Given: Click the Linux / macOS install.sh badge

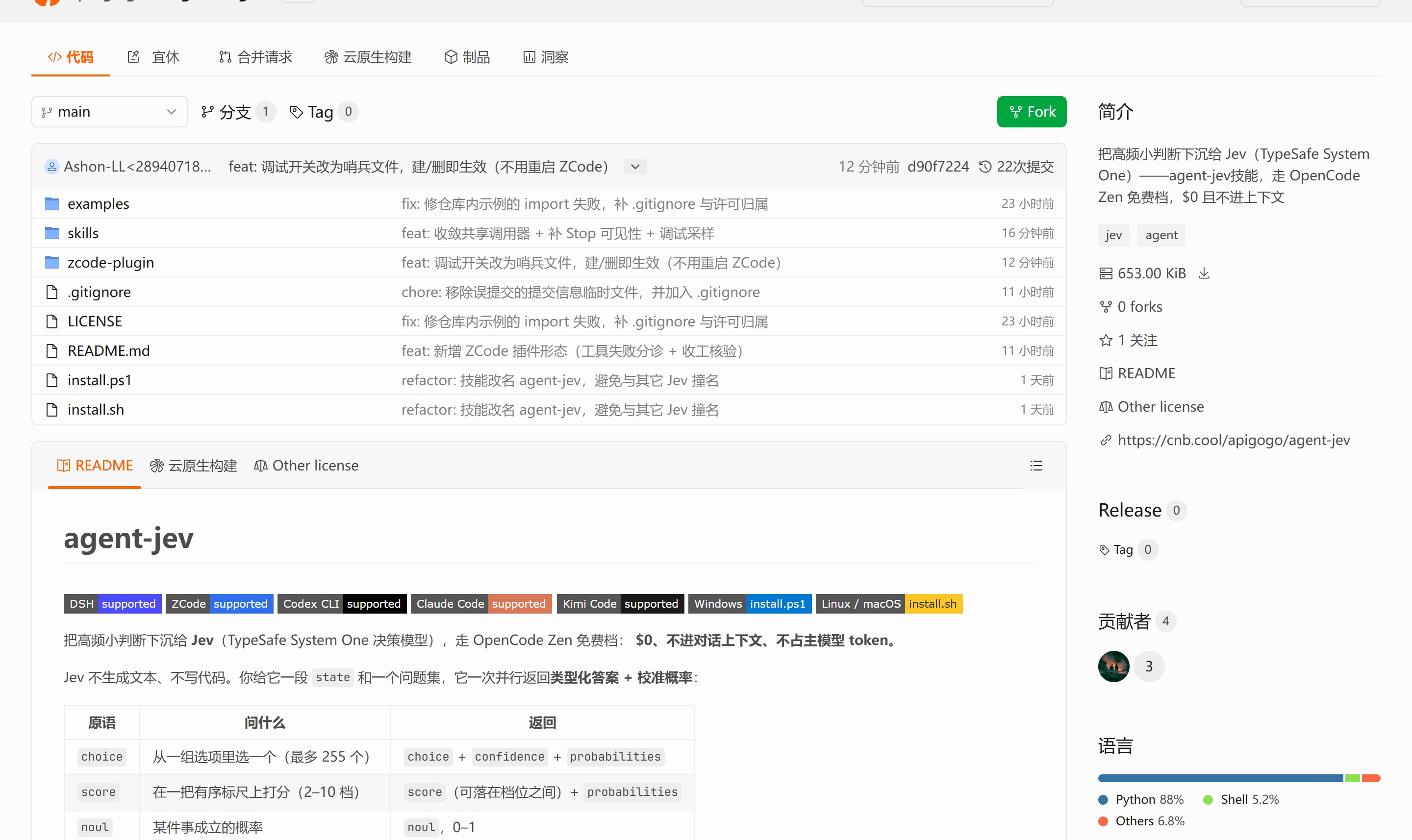Looking at the screenshot, I should 889,603.
